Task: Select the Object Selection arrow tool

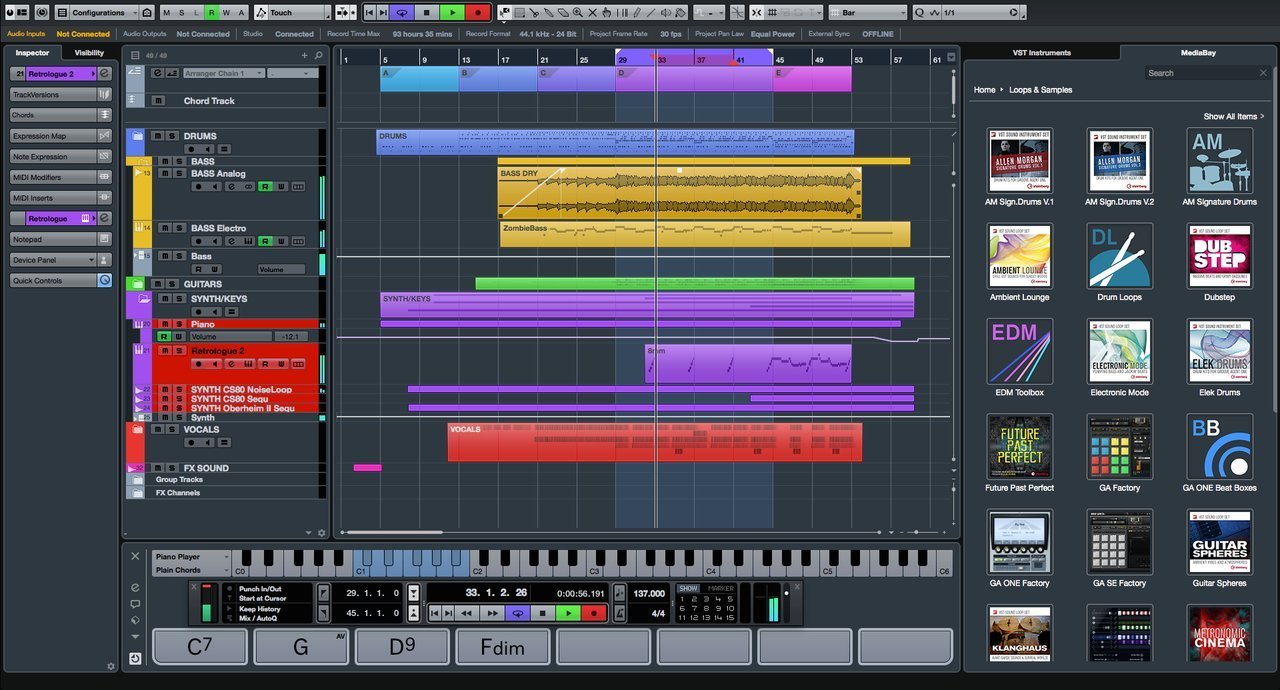Action: tap(503, 12)
